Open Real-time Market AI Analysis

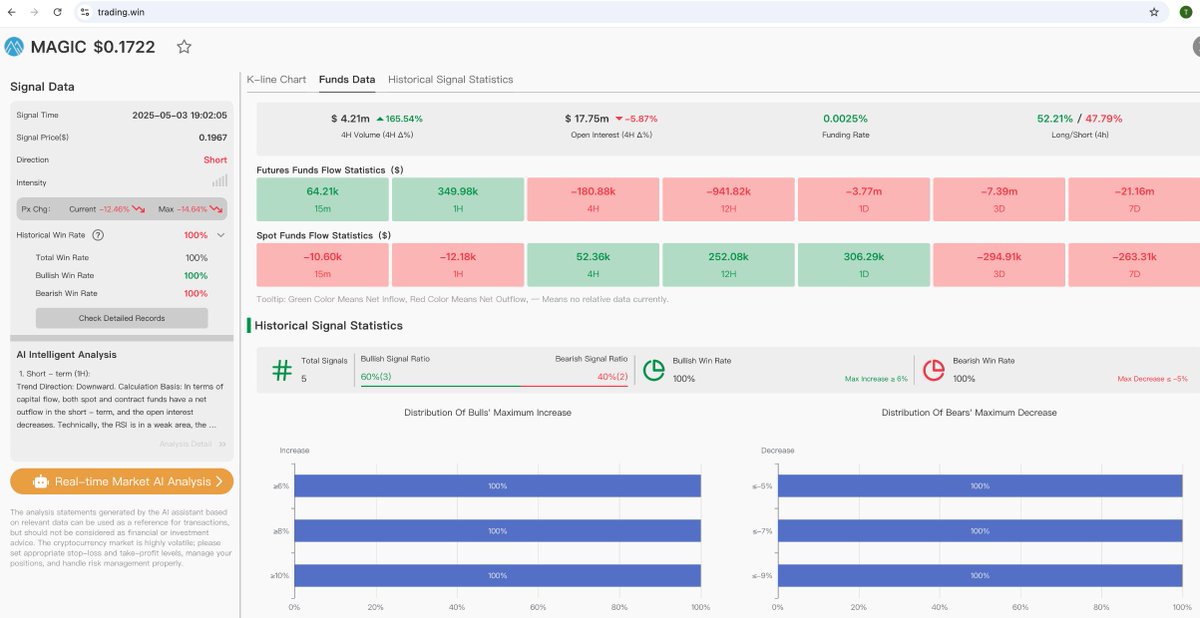point(122,481)
